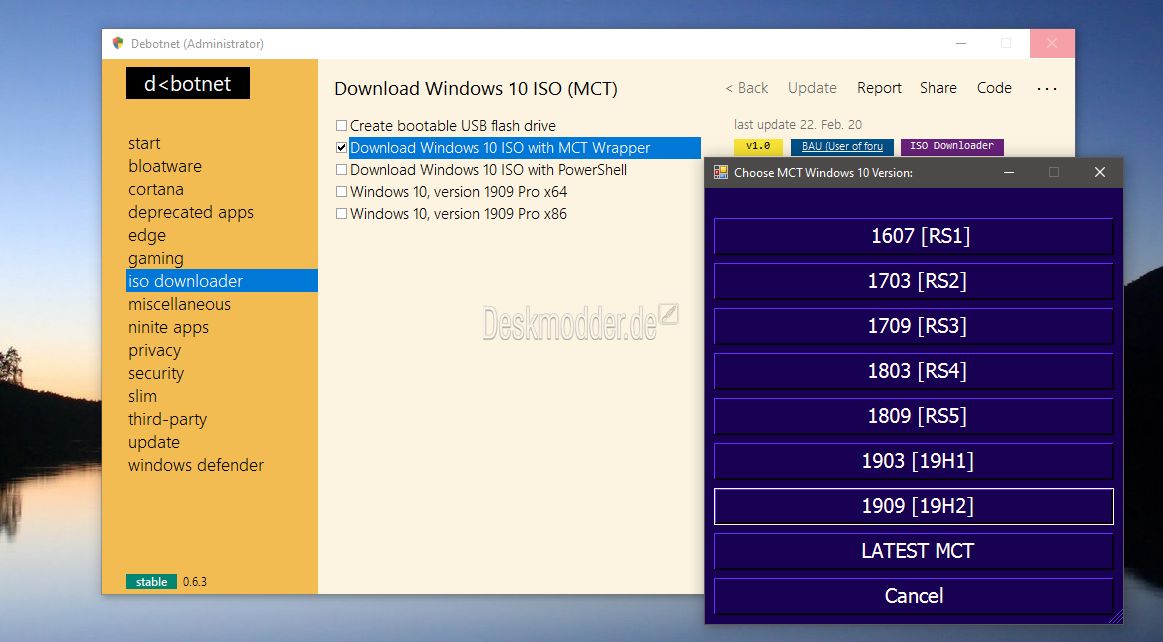The width and height of the screenshot is (1163, 642).
Task: Click the 0.6.3 version number
Action: click(x=195, y=582)
